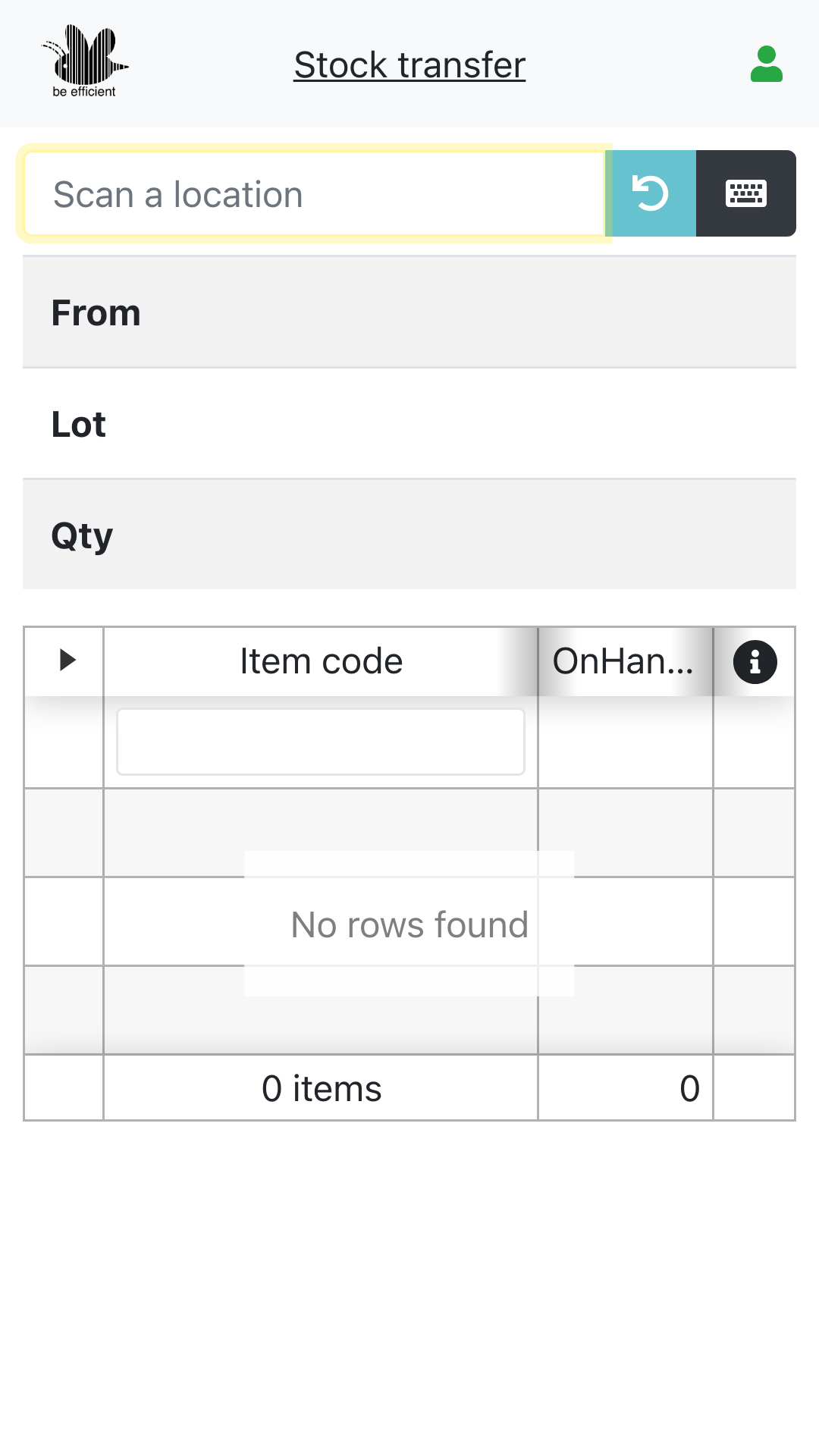Click the filter cell below the info icon
Screen dimensions: 819x1456
(754, 742)
